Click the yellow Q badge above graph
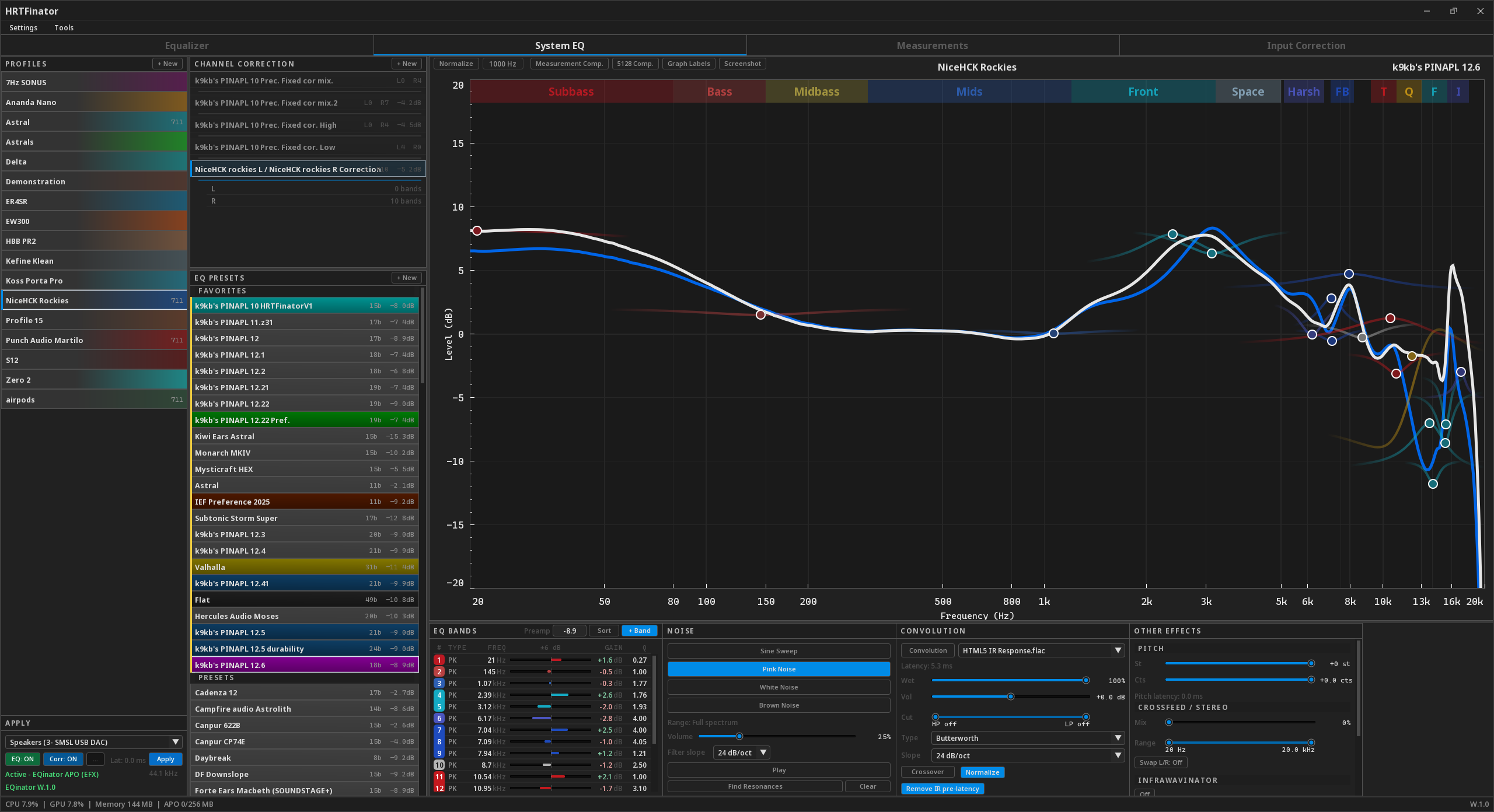The image size is (1494, 812). click(x=1409, y=92)
